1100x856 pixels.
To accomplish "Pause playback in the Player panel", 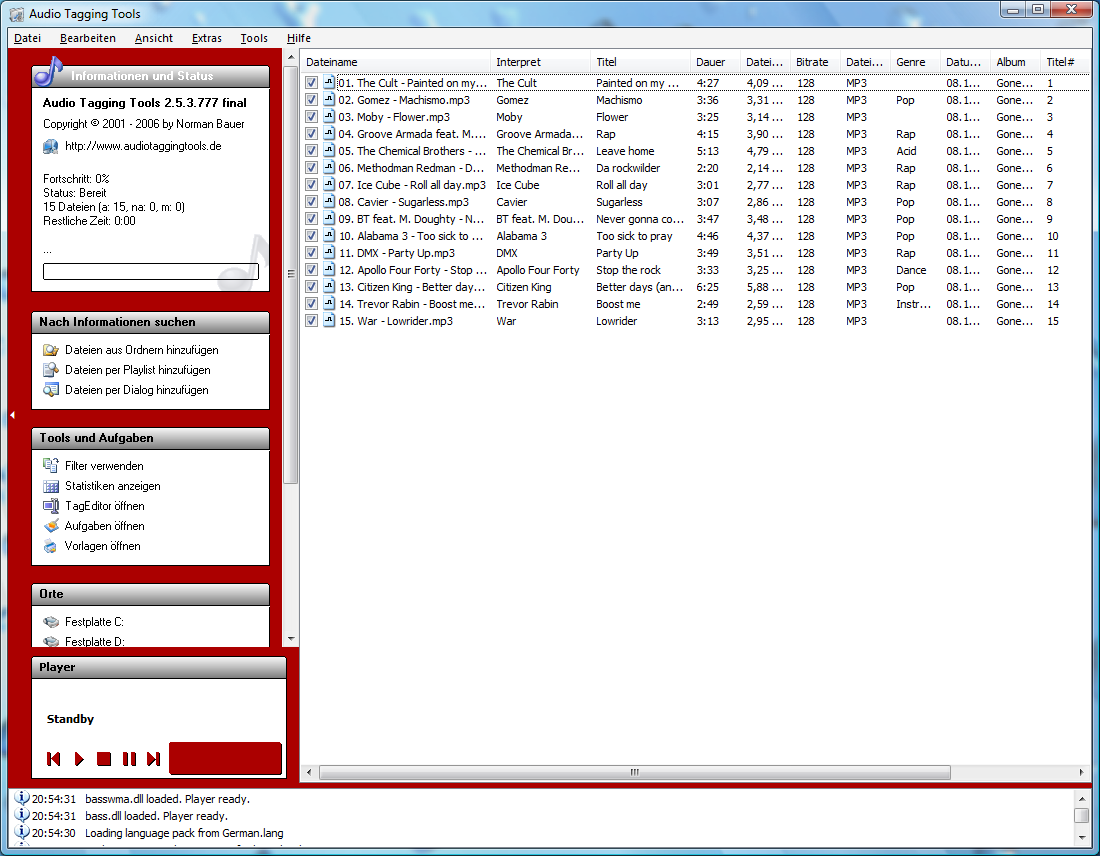I will point(129,758).
